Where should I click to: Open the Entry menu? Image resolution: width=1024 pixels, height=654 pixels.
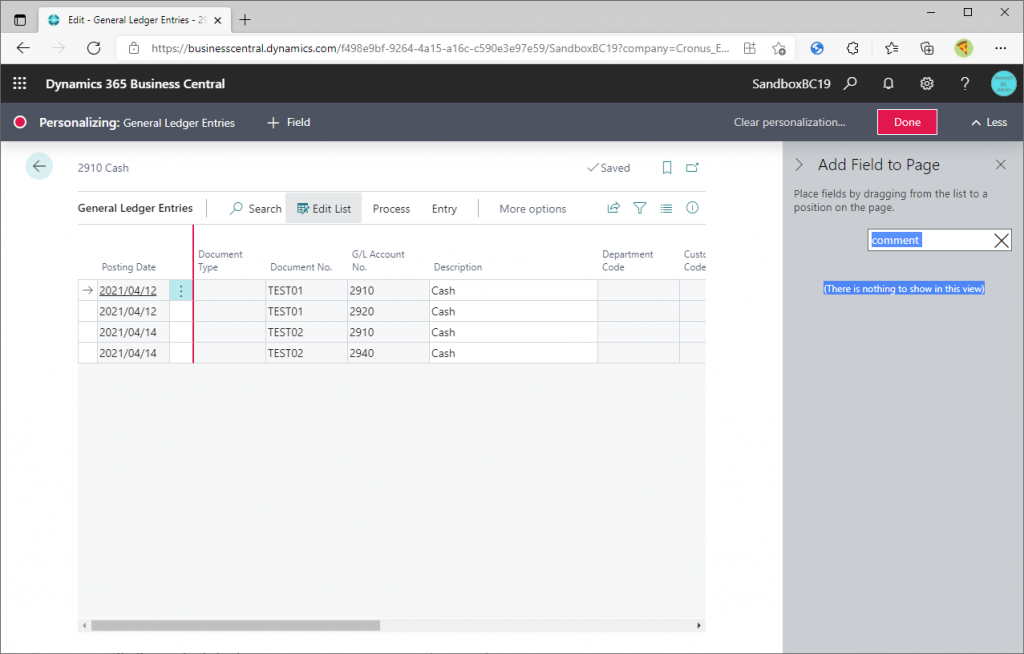click(444, 209)
